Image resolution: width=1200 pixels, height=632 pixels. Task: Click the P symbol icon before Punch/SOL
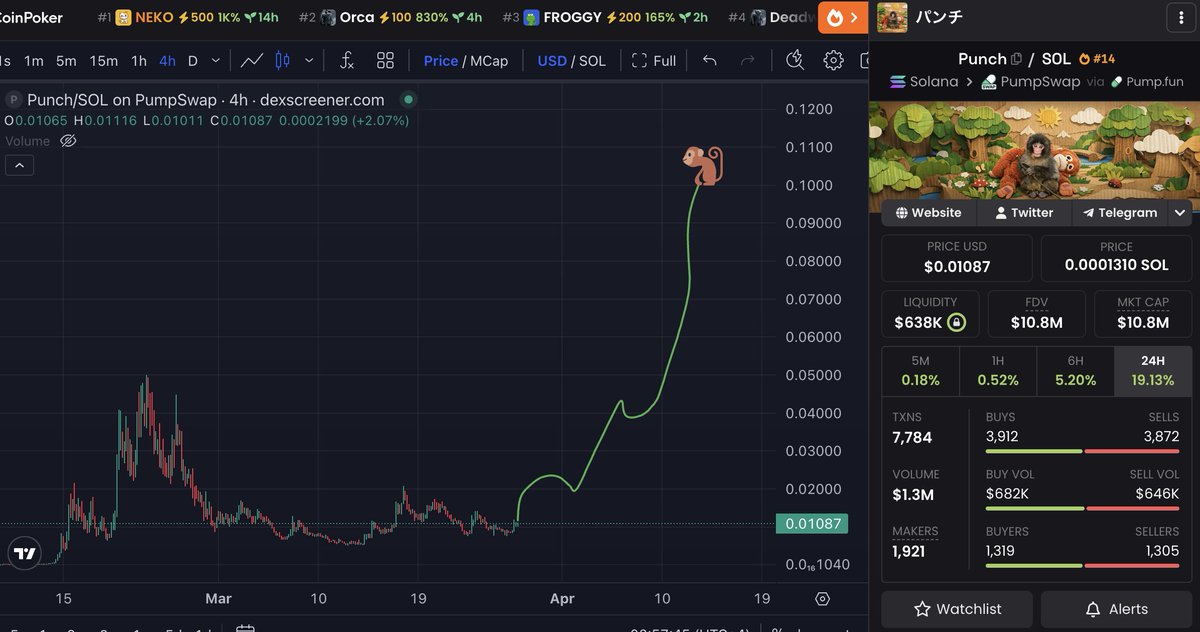(x=14, y=100)
